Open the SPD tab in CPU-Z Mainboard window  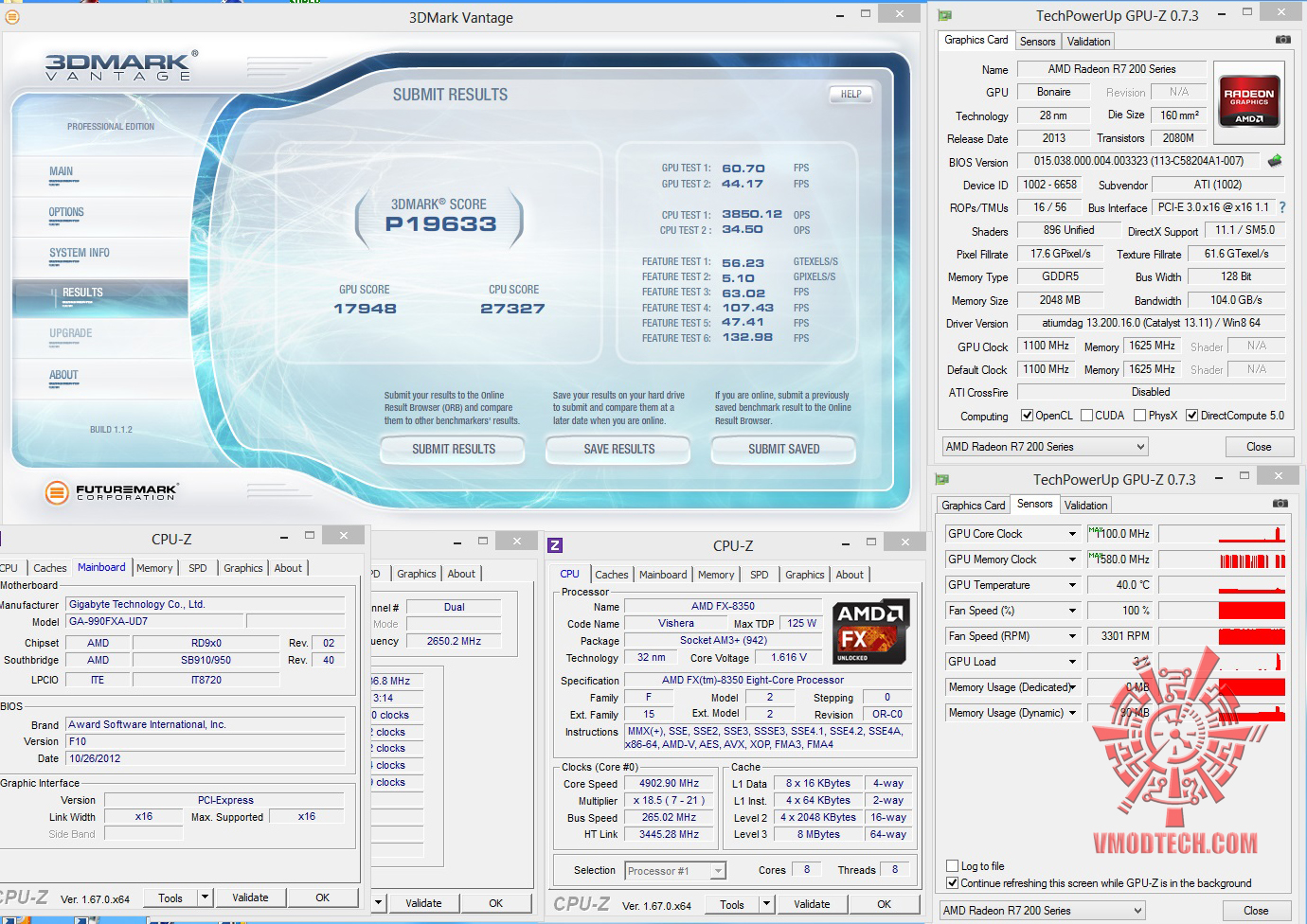pyautogui.click(x=197, y=568)
